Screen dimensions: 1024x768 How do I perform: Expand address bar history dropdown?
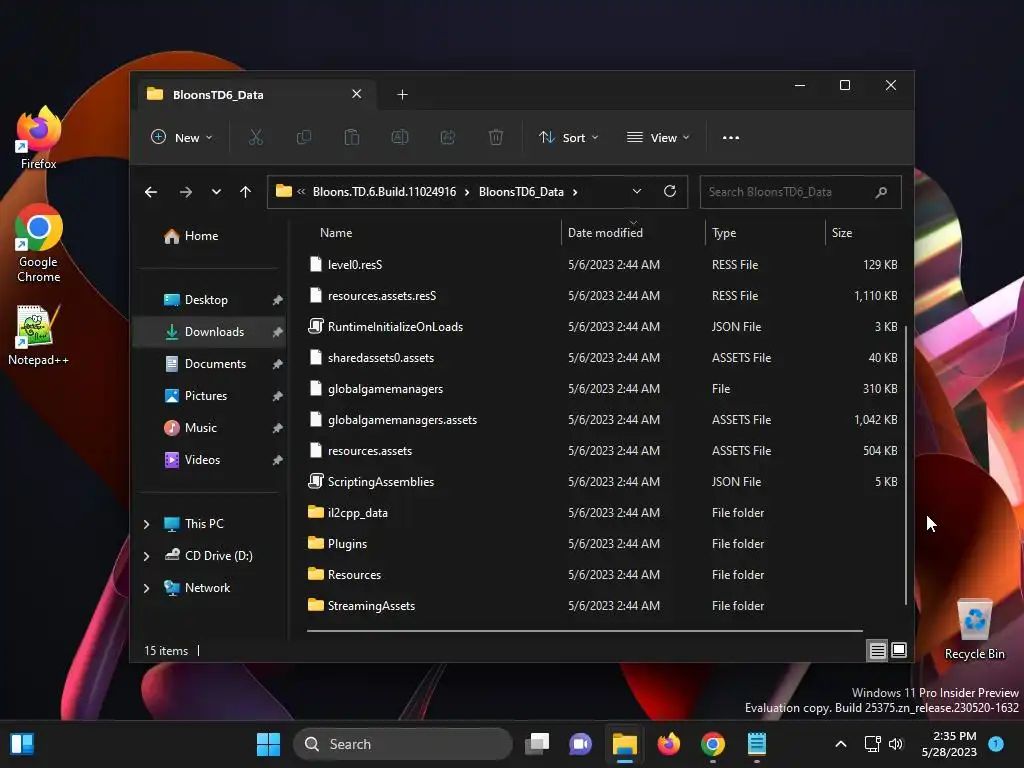tap(637, 191)
